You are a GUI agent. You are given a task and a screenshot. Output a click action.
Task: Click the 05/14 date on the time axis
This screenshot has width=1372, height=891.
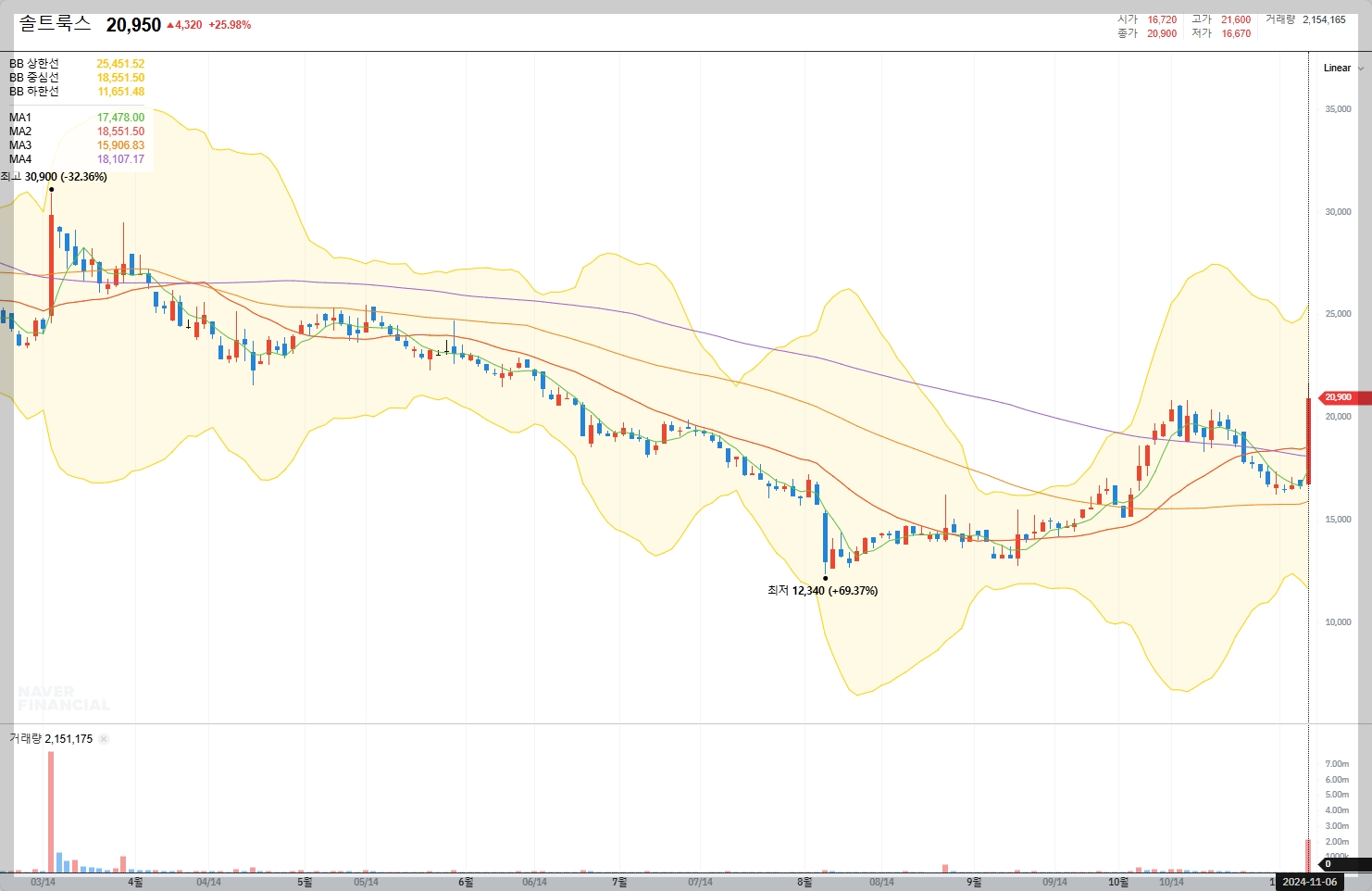[366, 883]
